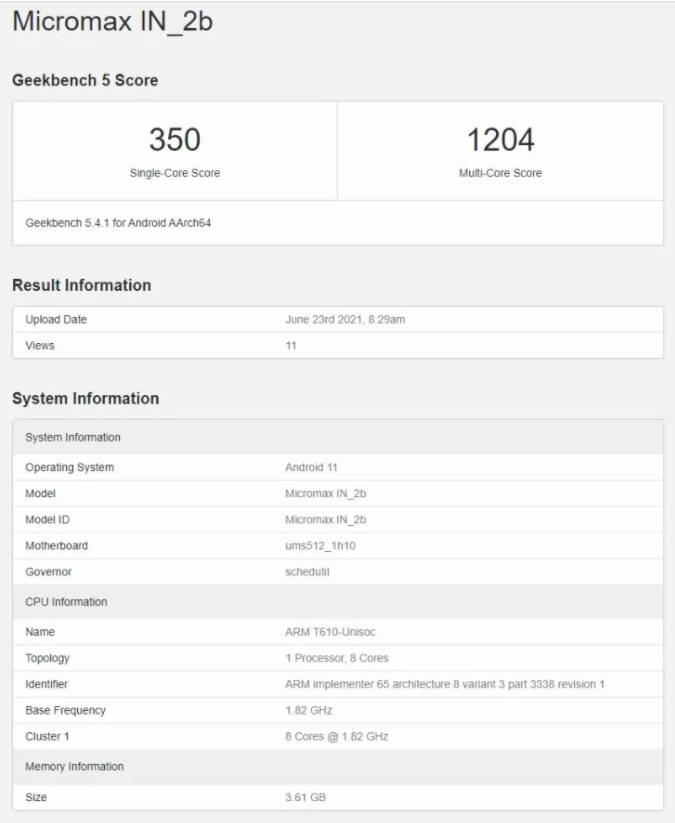Click the Model ID label
This screenshot has width=675, height=823.
click(47, 520)
